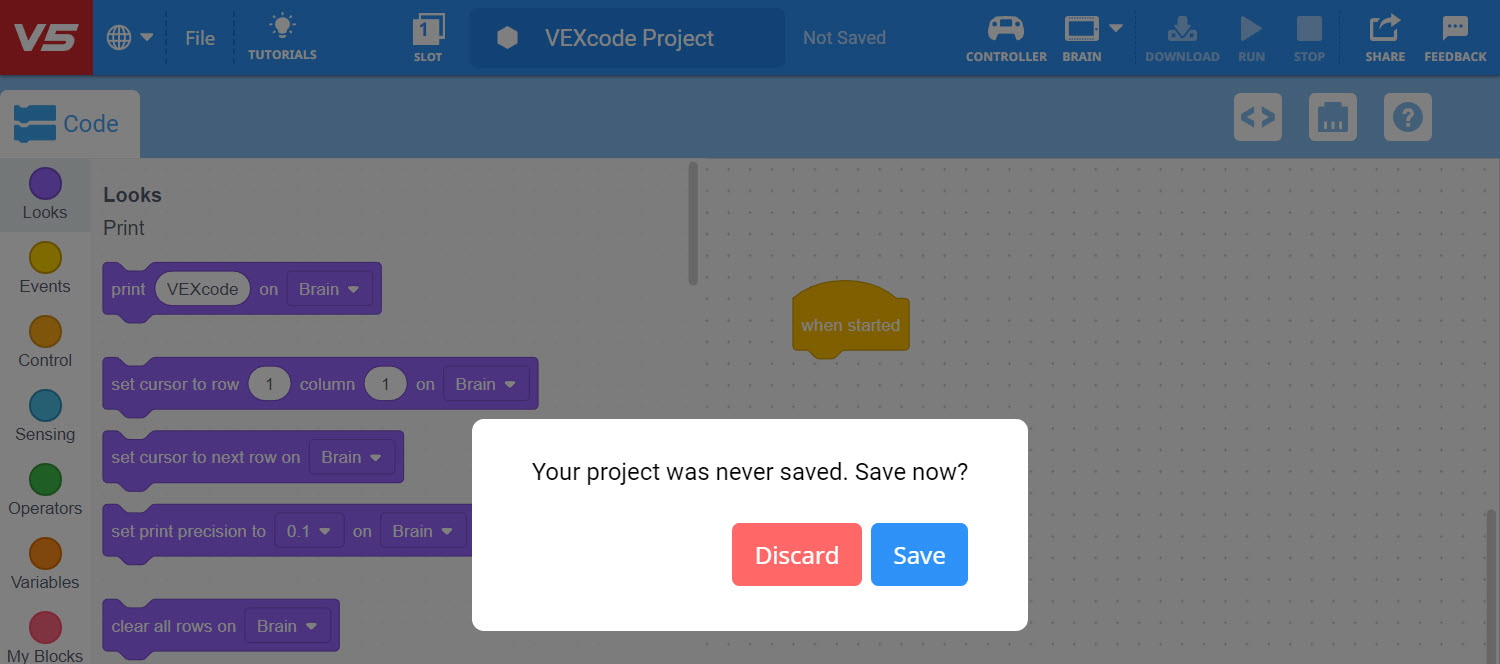Save the project now

pyautogui.click(x=918, y=554)
